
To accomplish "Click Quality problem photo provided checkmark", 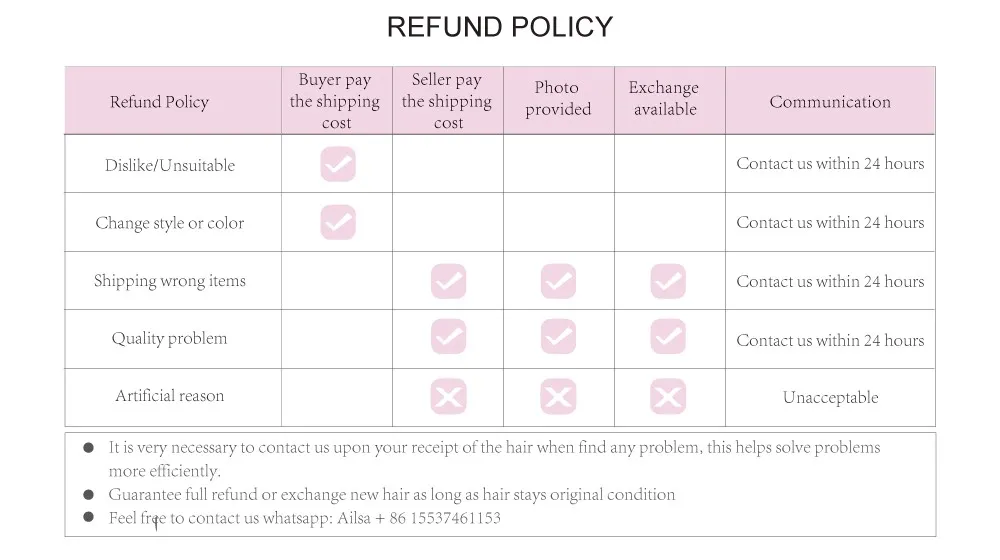I will pos(558,338).
